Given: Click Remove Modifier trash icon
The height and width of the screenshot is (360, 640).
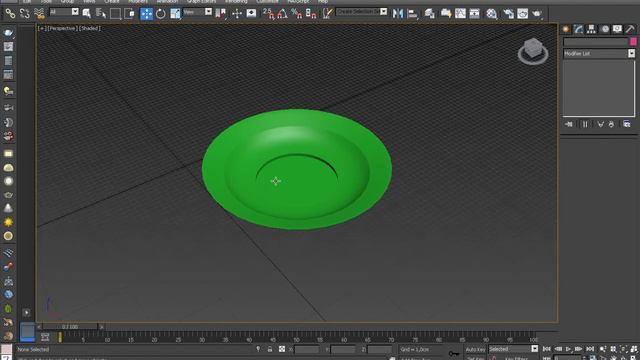Looking at the screenshot, I should (x=611, y=124).
